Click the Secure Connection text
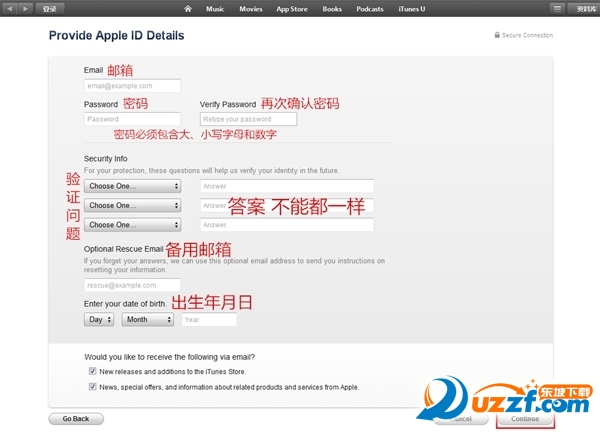This screenshot has height=437, width=600. coord(527,35)
